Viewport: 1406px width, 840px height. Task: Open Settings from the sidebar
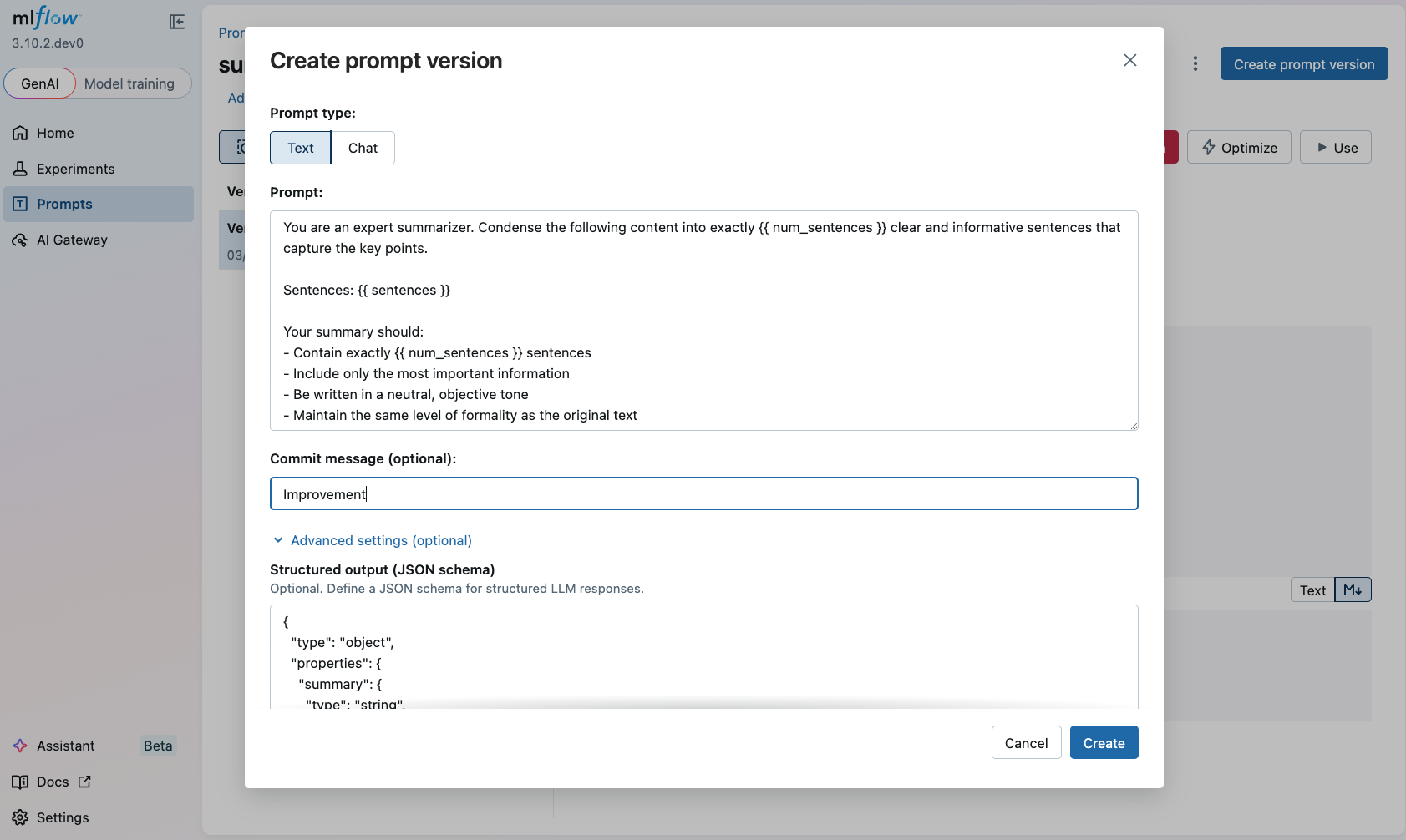(x=61, y=817)
